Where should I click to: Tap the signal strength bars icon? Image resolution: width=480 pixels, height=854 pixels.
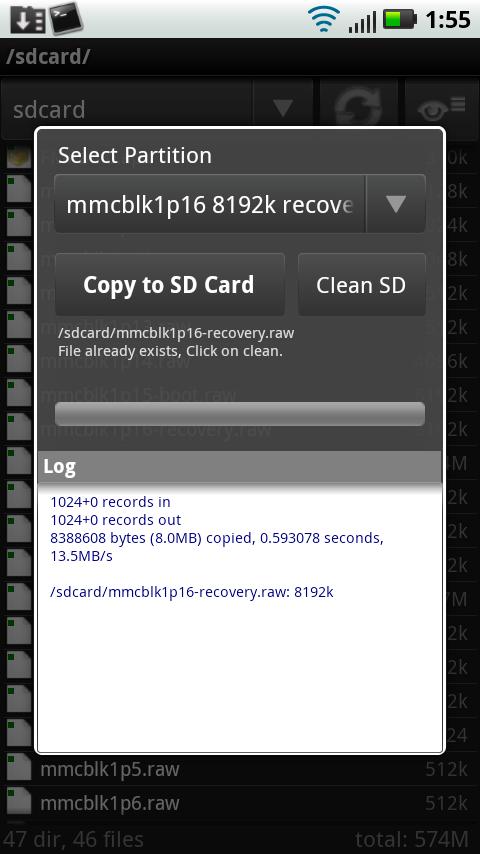[363, 22]
